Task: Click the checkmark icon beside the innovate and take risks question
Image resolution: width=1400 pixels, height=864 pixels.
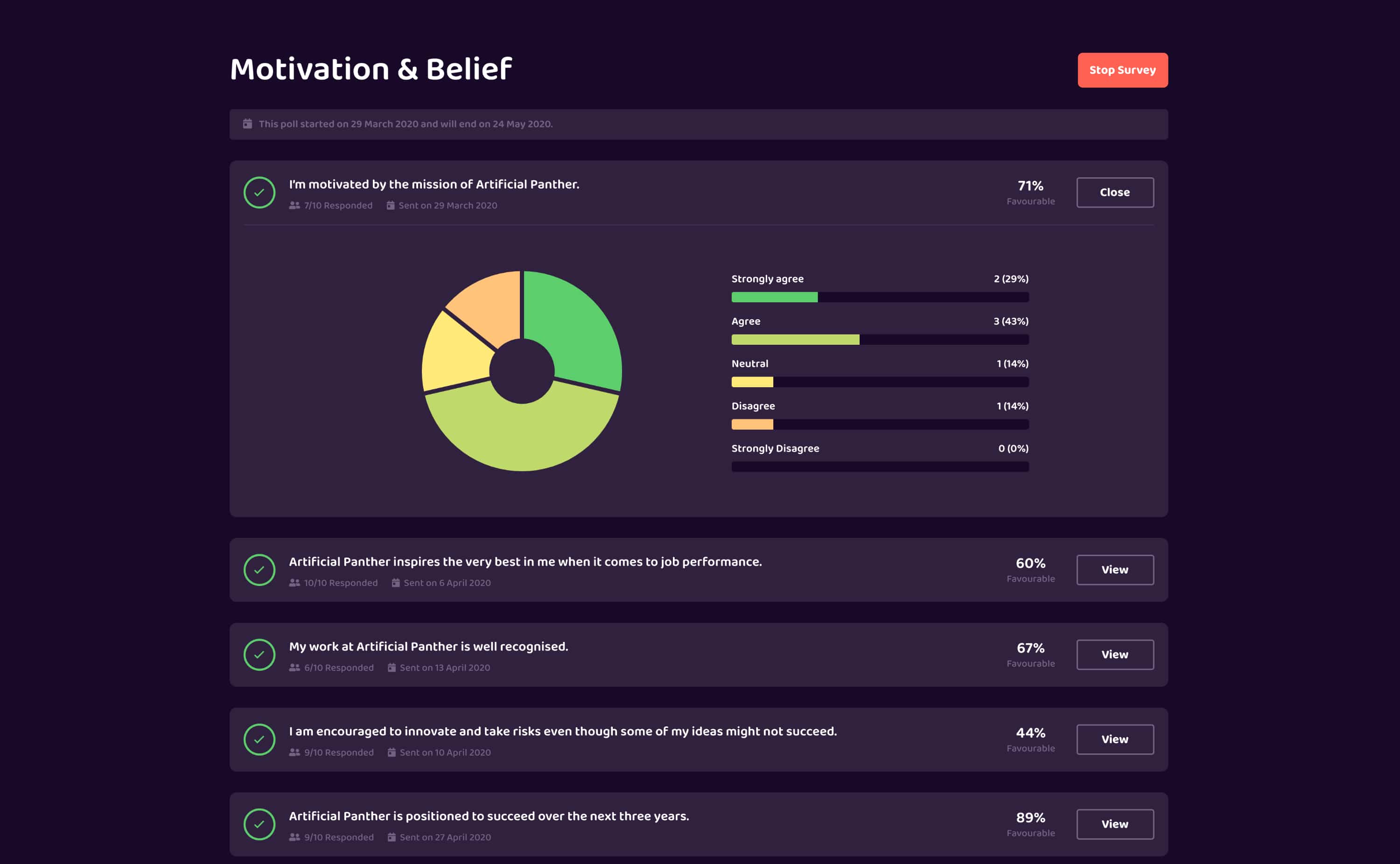Action: (x=259, y=739)
